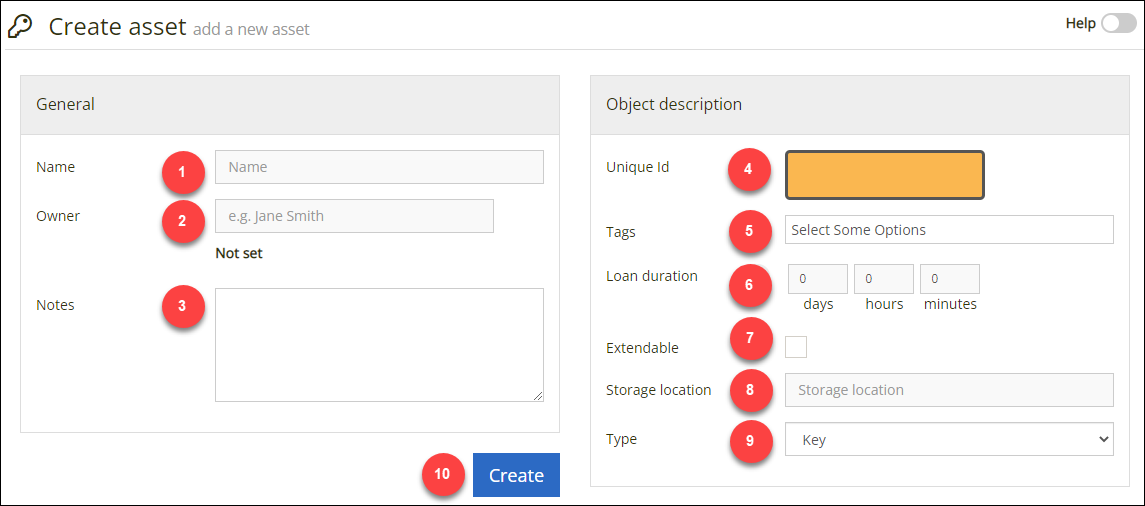This screenshot has height=506, width=1145.
Task: Click red marker number 1
Action: tap(183, 172)
